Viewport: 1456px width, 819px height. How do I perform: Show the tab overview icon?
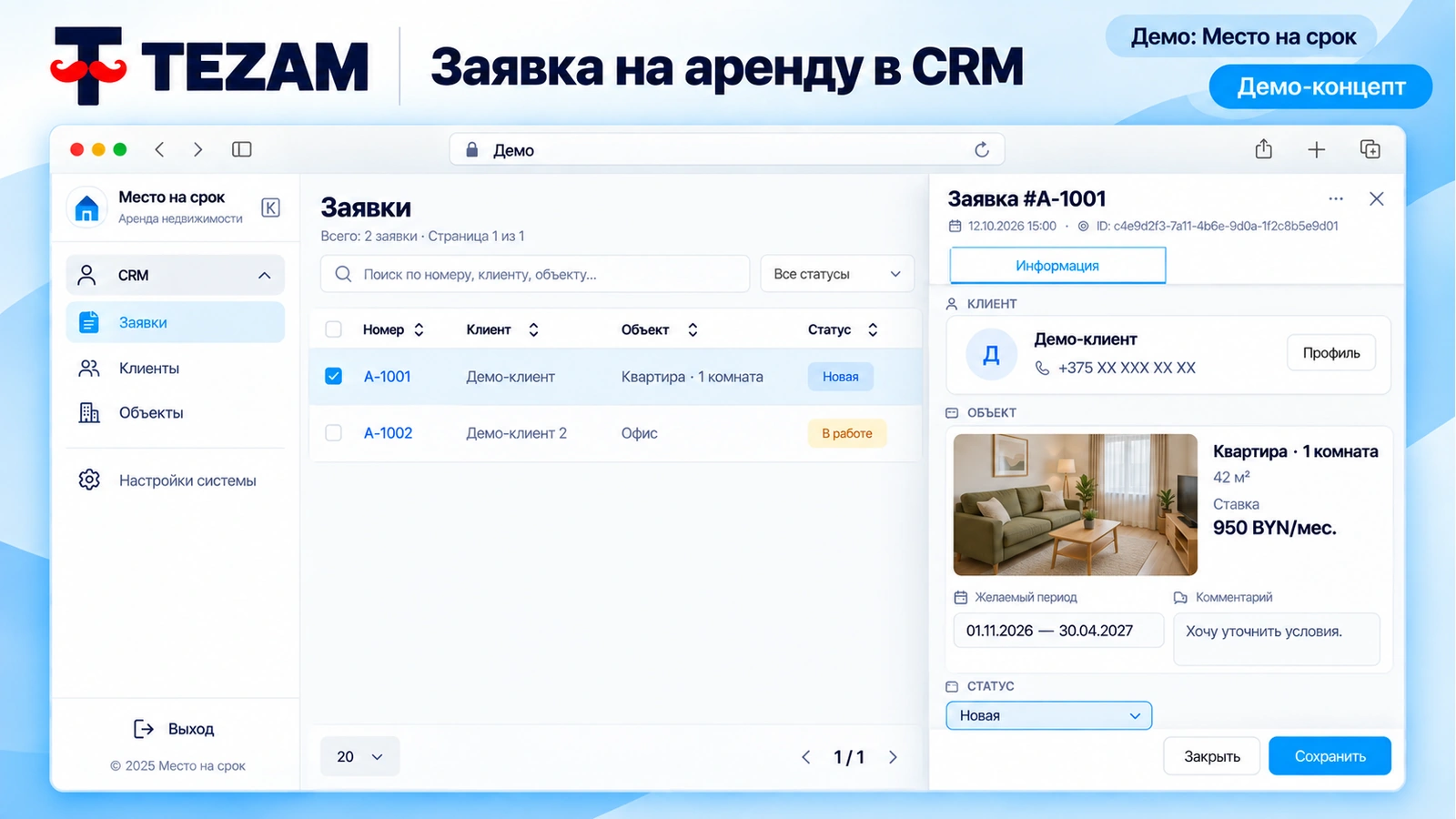point(1370,149)
